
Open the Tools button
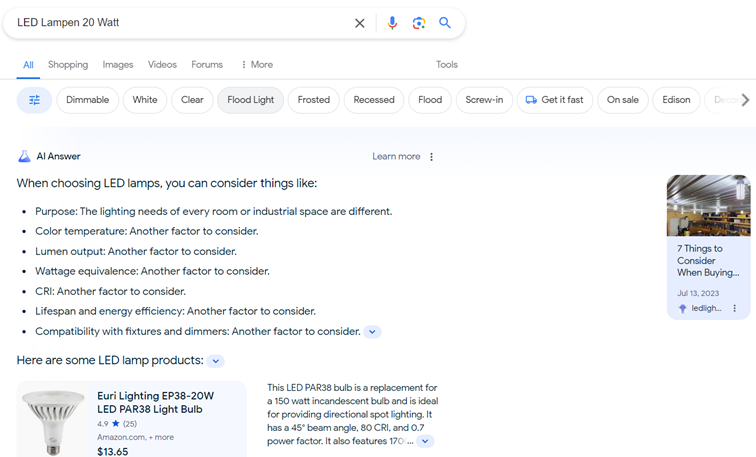point(446,65)
